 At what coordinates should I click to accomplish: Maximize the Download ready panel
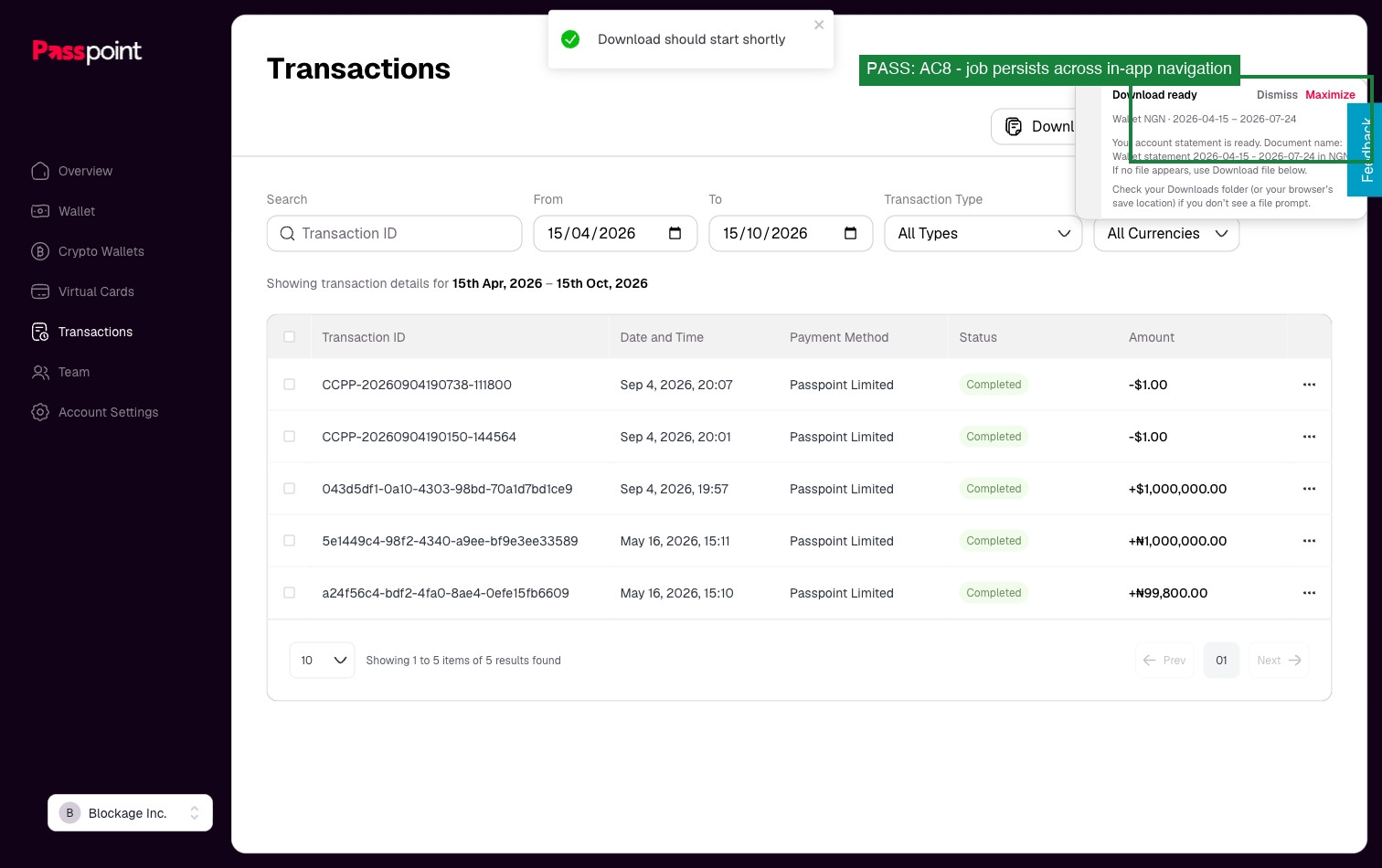click(1330, 95)
